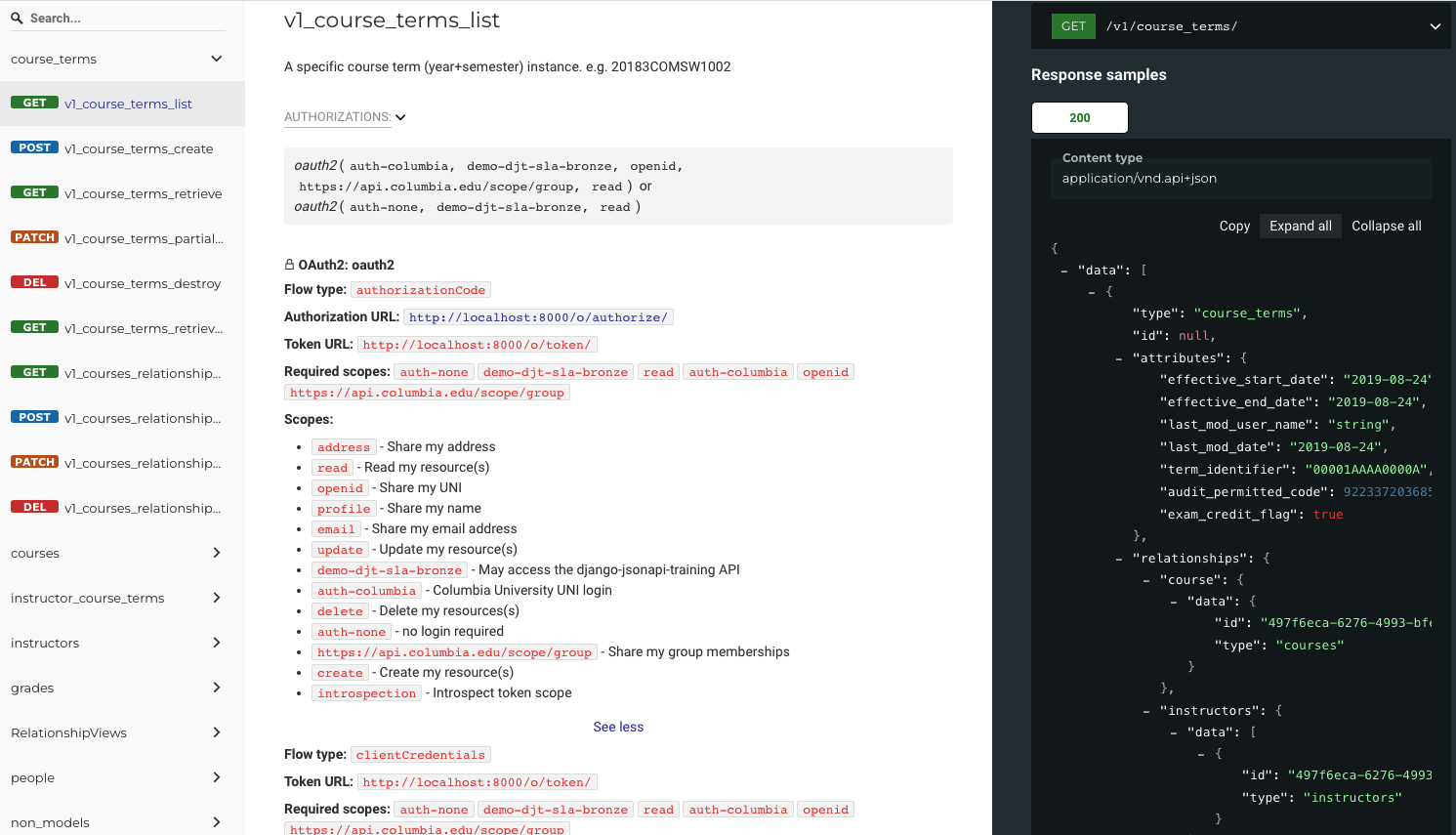Click POST badge of v1_course_terms_create

click(x=34, y=147)
